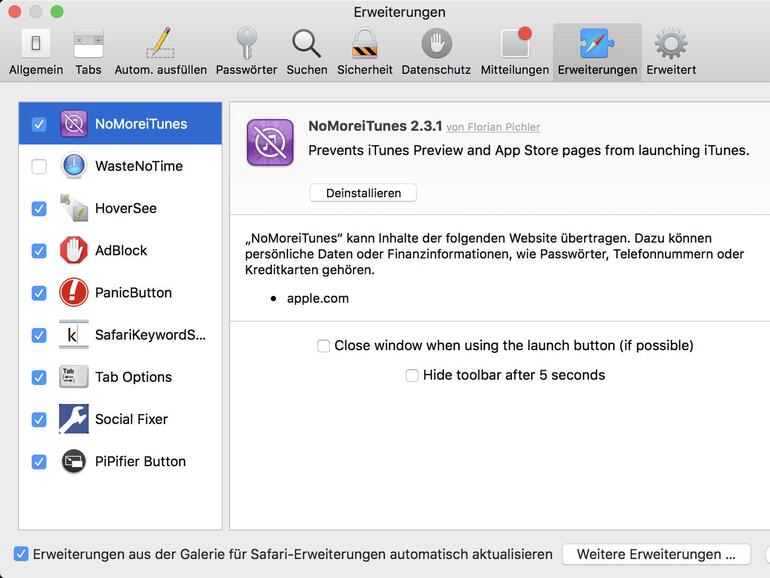Enable Close window when using launch button
Viewport: 770px width, 578px height.
[323, 346]
